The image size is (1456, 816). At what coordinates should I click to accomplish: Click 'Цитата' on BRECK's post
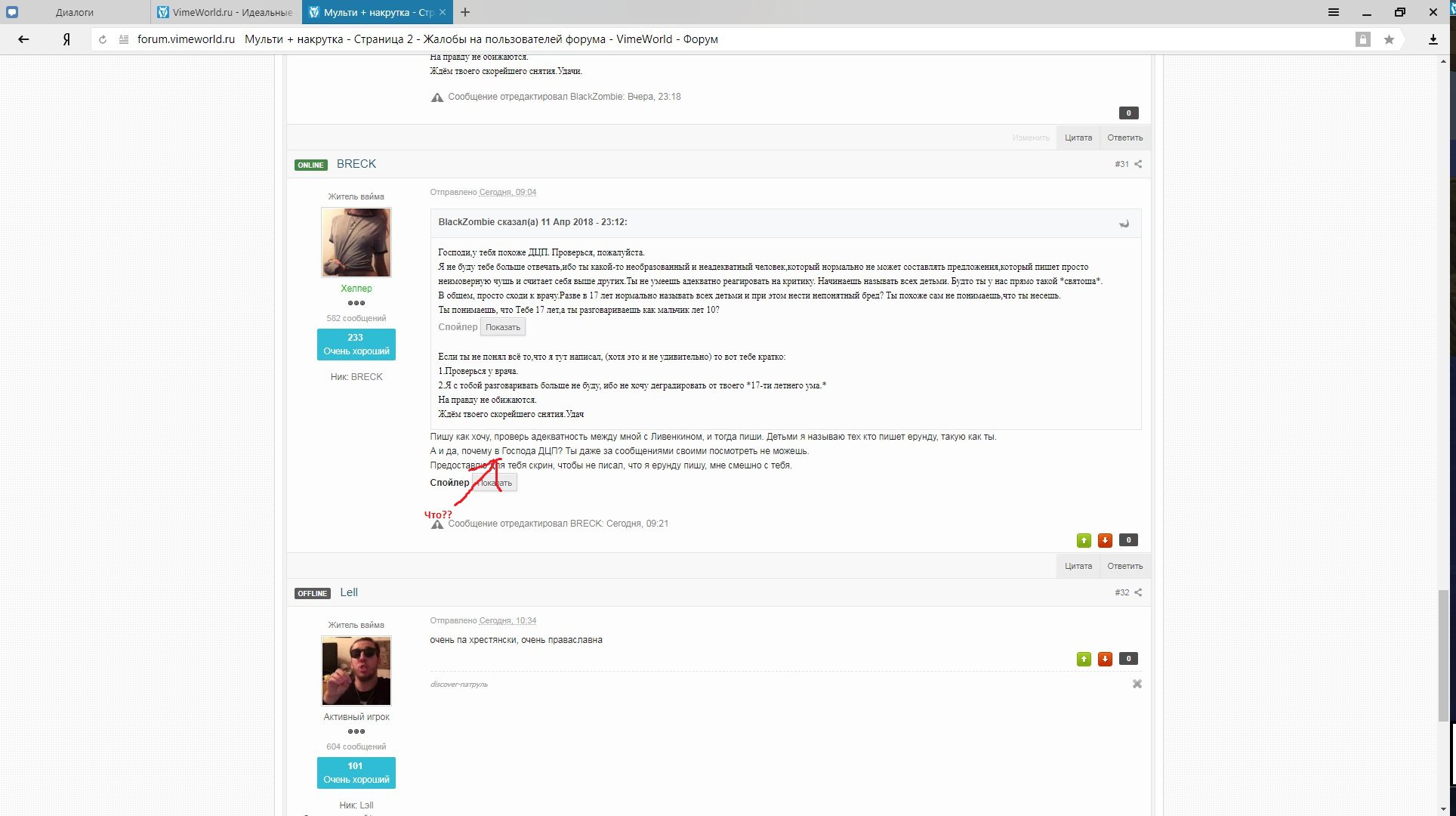click(1078, 566)
